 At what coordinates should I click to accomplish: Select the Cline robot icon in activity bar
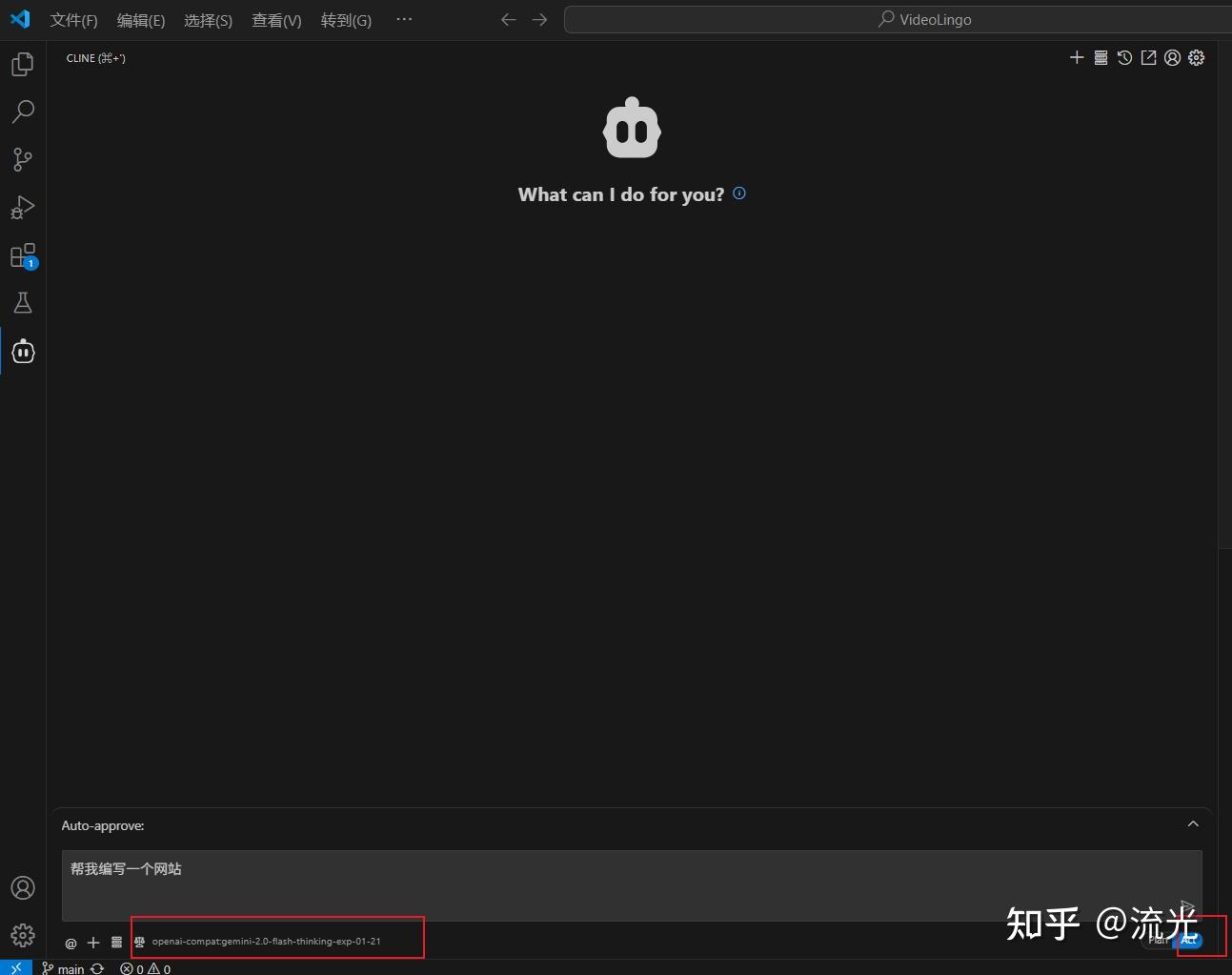click(x=23, y=352)
